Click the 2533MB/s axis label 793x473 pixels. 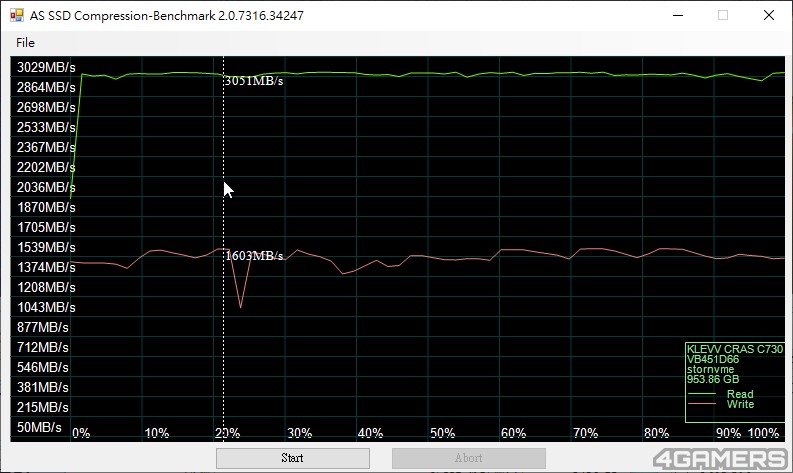(x=46, y=127)
